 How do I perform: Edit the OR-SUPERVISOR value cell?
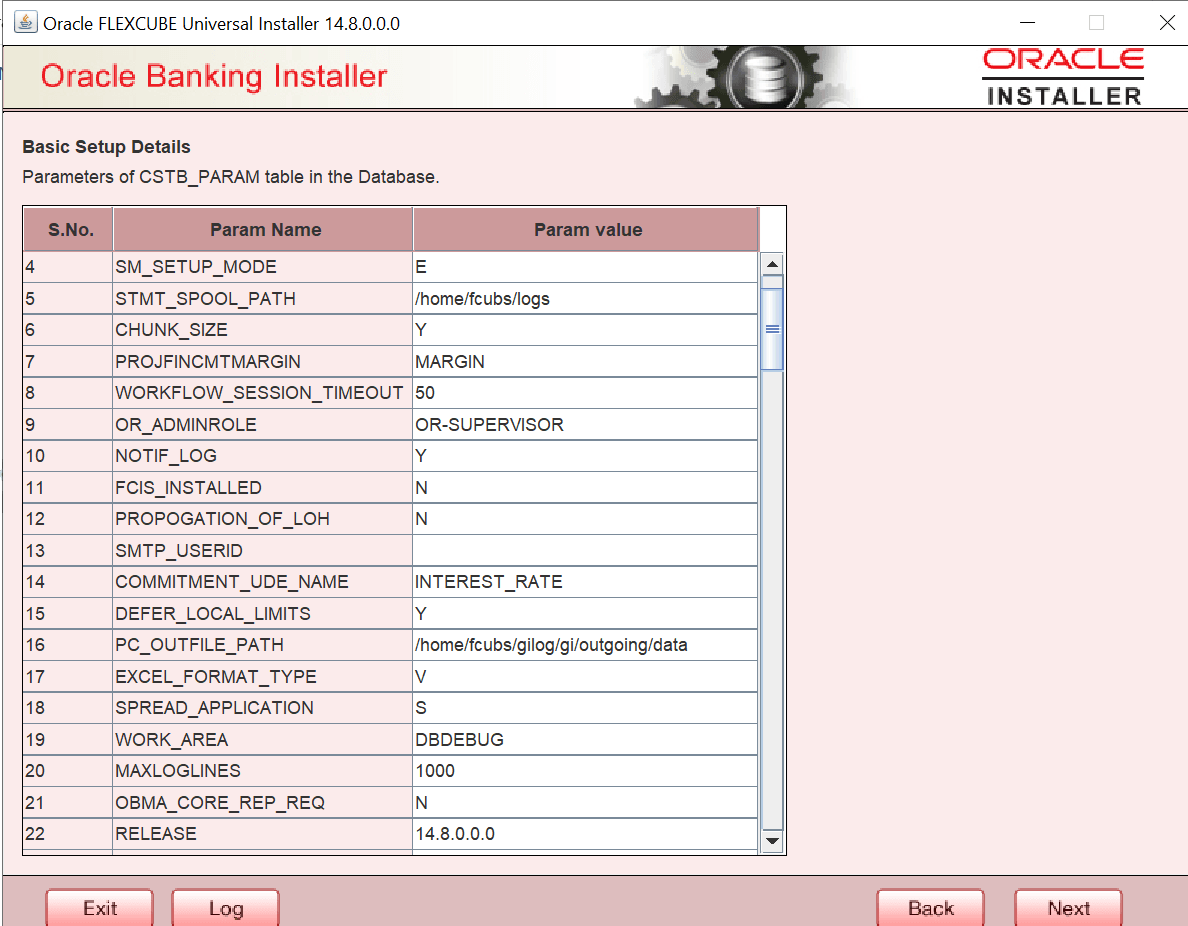click(585, 424)
